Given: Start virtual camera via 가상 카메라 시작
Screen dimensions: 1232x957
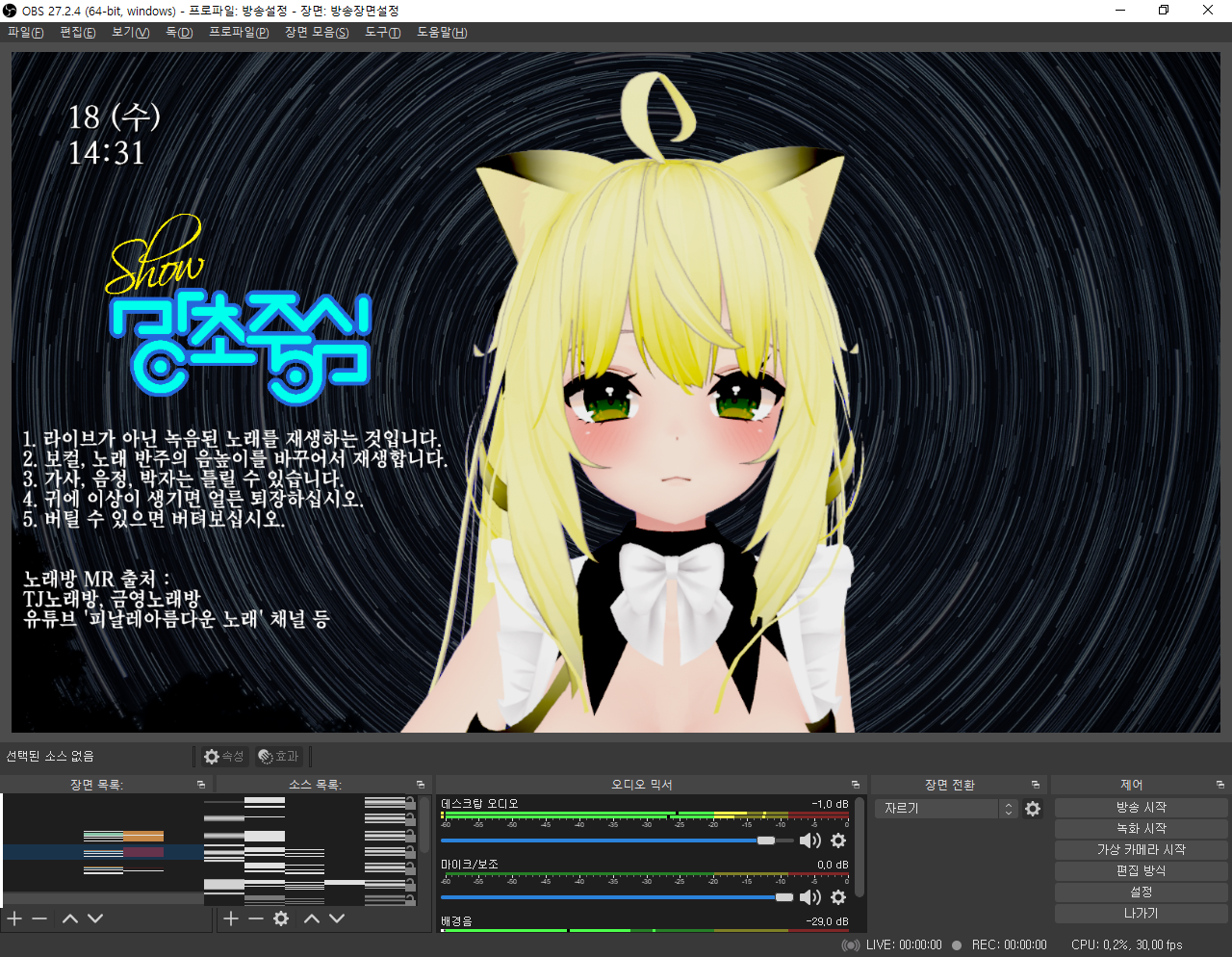Looking at the screenshot, I should coord(1142,849).
